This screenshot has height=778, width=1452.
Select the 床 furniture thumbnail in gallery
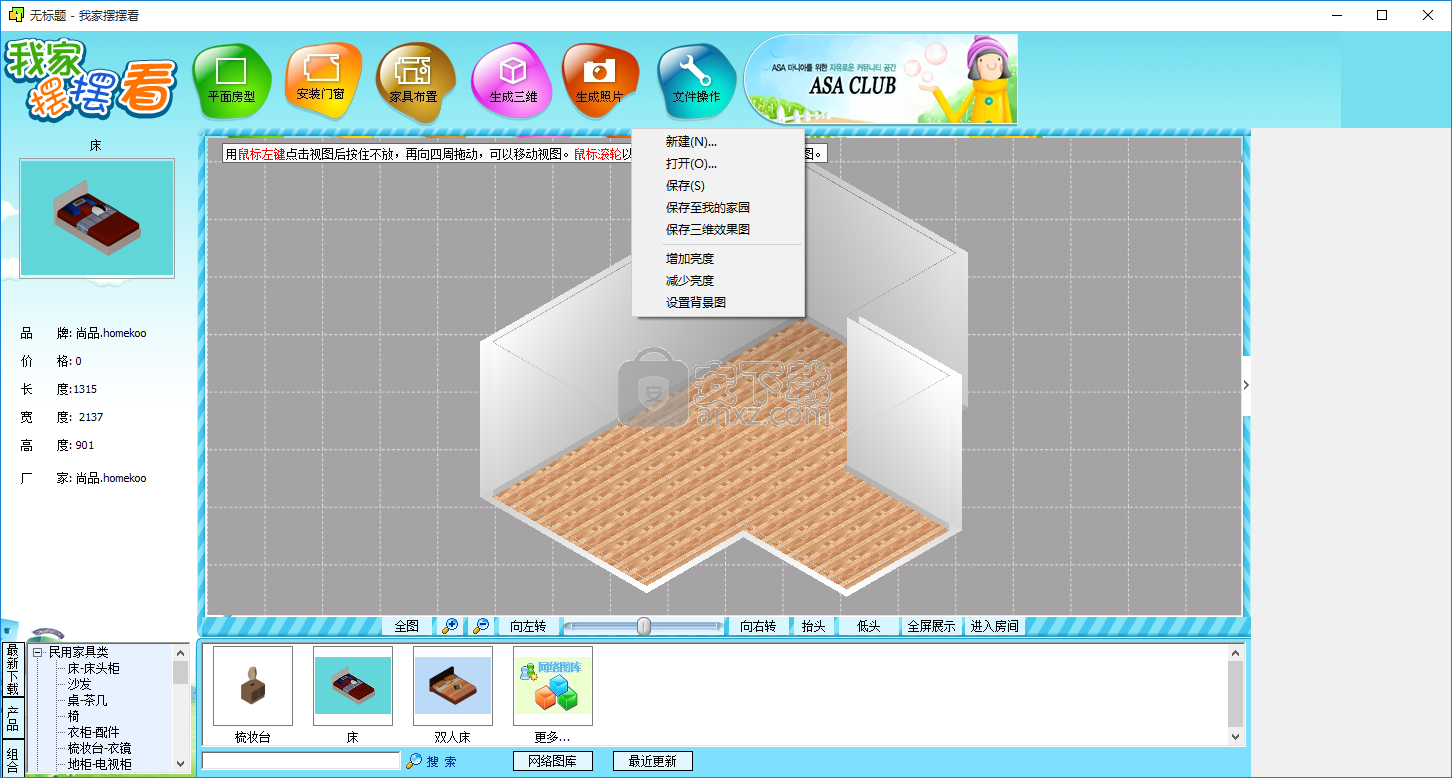[x=353, y=686]
